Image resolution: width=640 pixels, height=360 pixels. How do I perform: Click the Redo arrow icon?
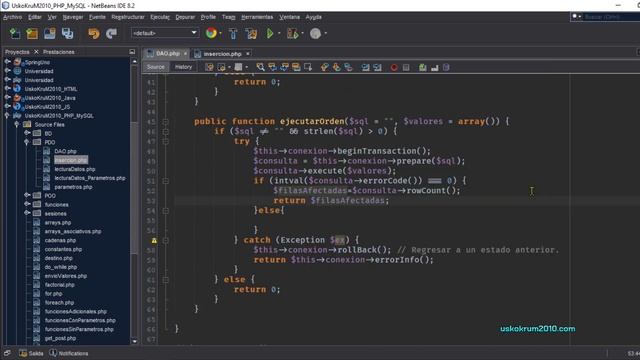coord(111,33)
